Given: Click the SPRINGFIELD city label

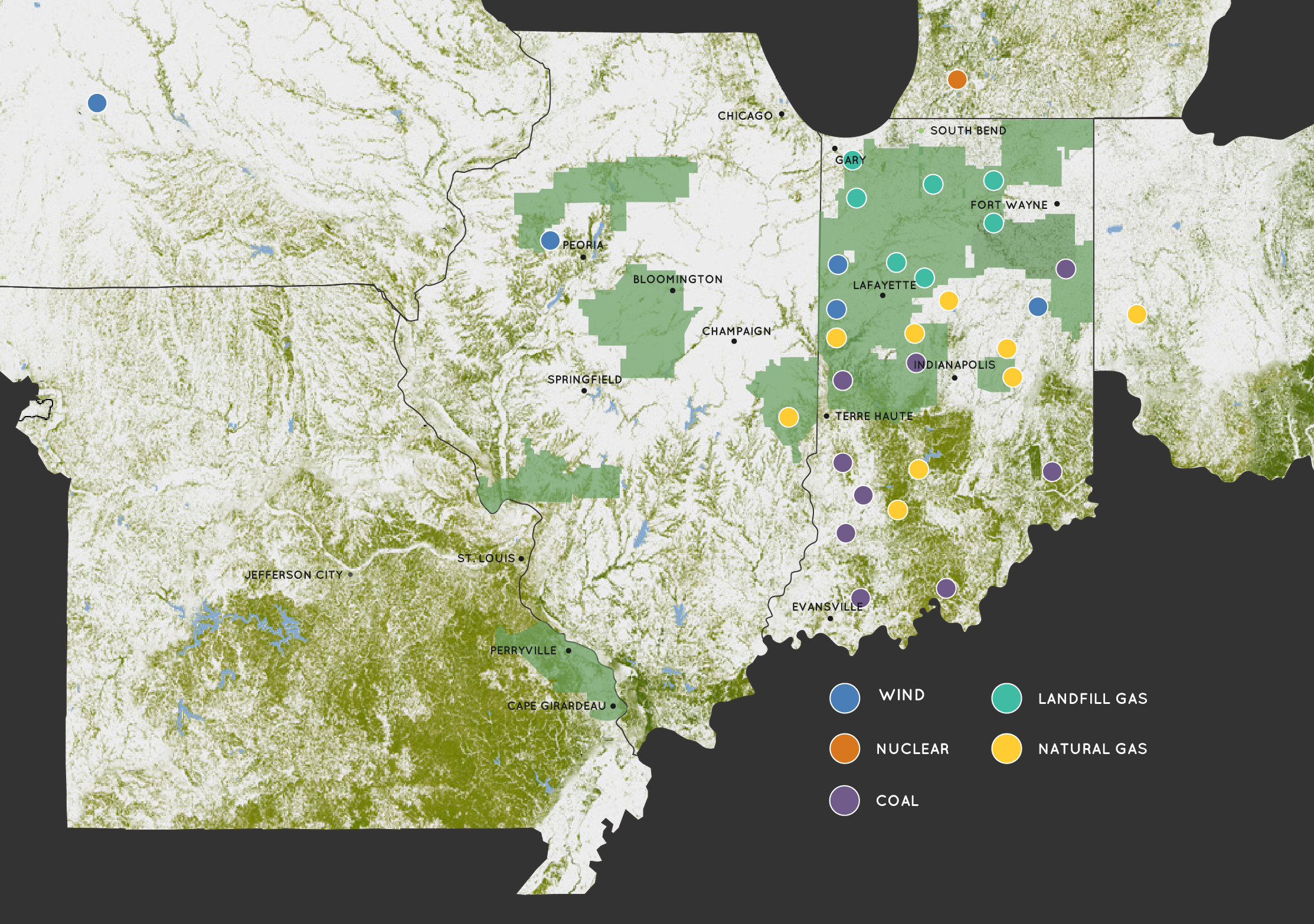Looking at the screenshot, I should 584,379.
